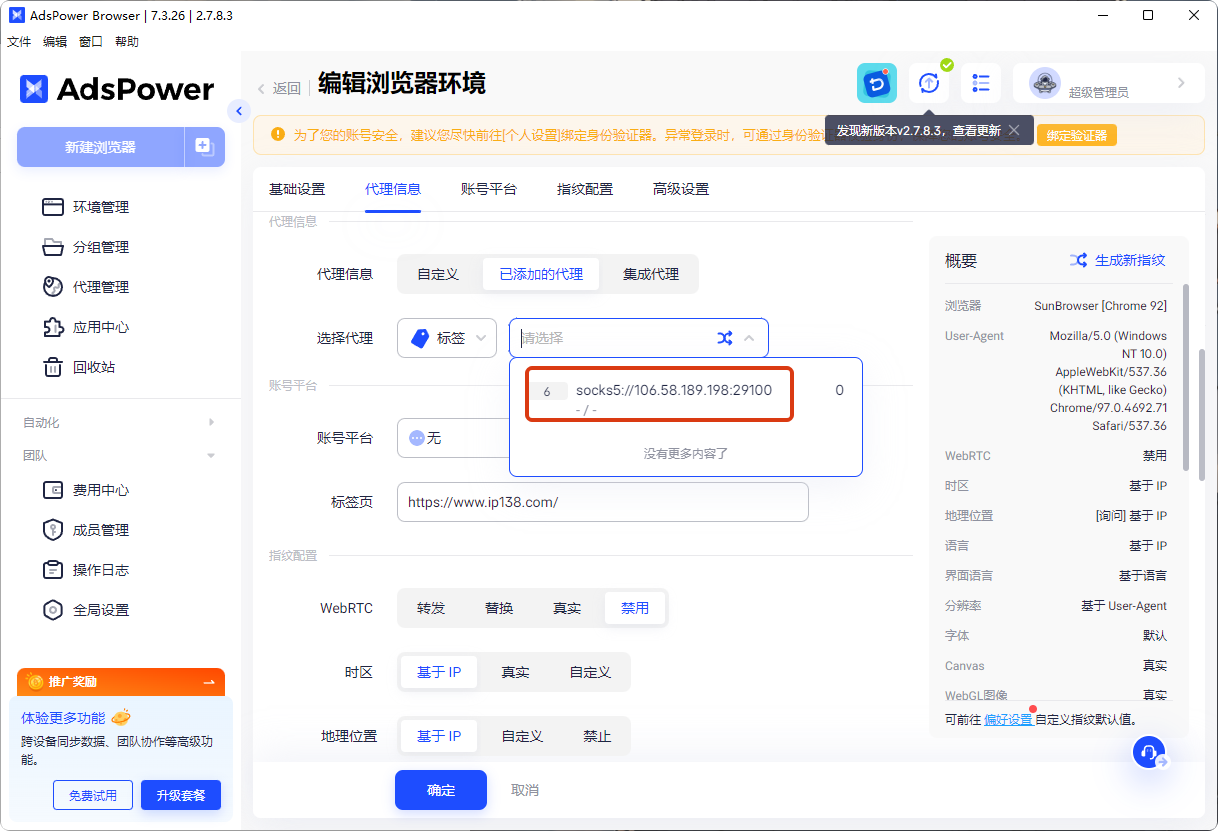Click 取消 to cancel editing
The height and width of the screenshot is (831, 1218).
tap(525, 790)
